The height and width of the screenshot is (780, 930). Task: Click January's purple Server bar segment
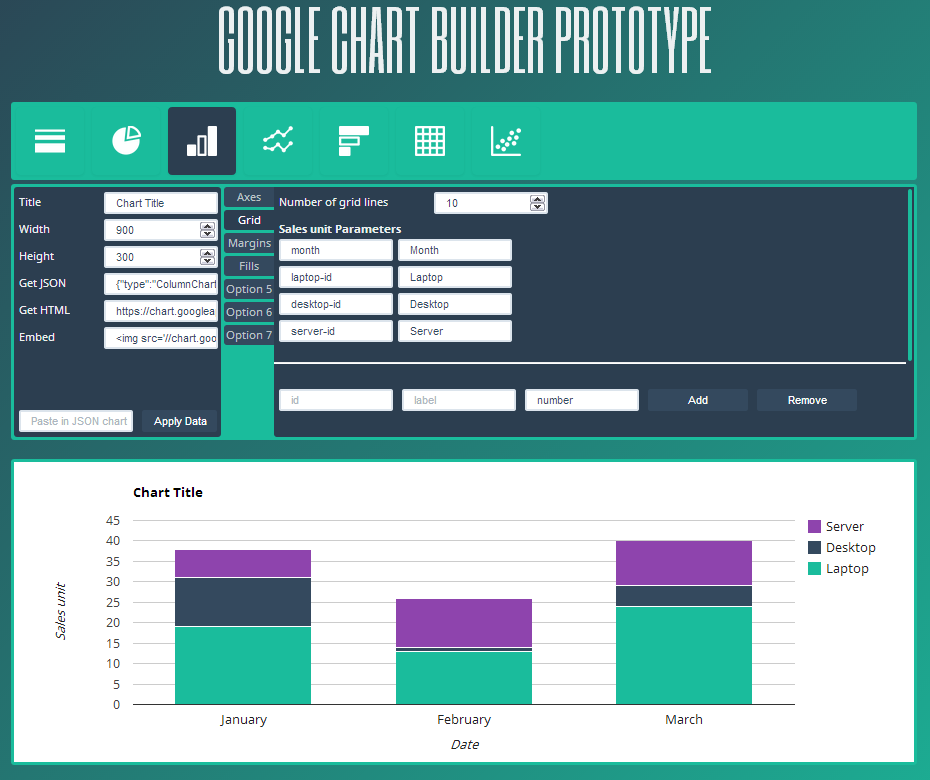243,563
